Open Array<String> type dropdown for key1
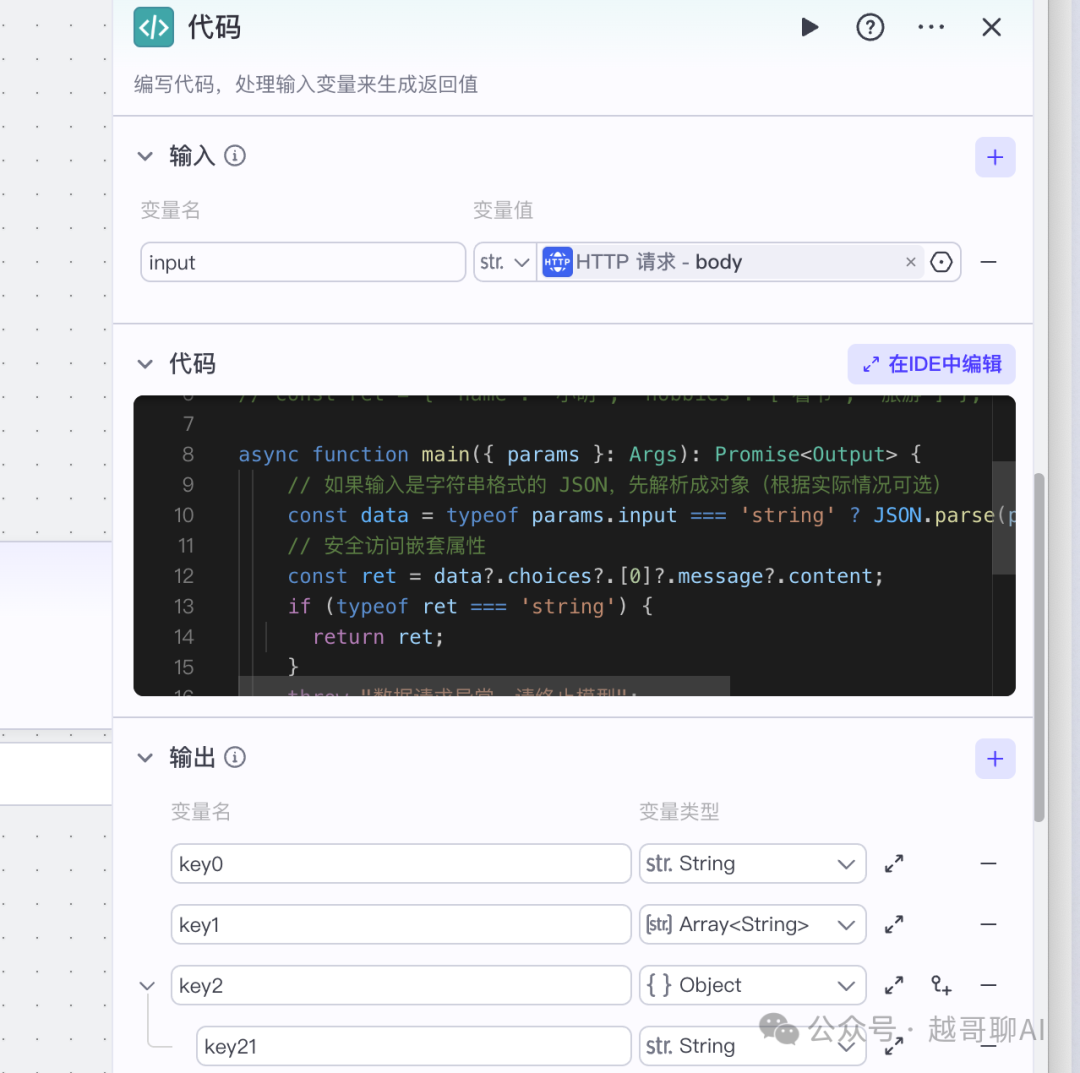Image resolution: width=1080 pixels, height=1073 pixels. pos(752,924)
